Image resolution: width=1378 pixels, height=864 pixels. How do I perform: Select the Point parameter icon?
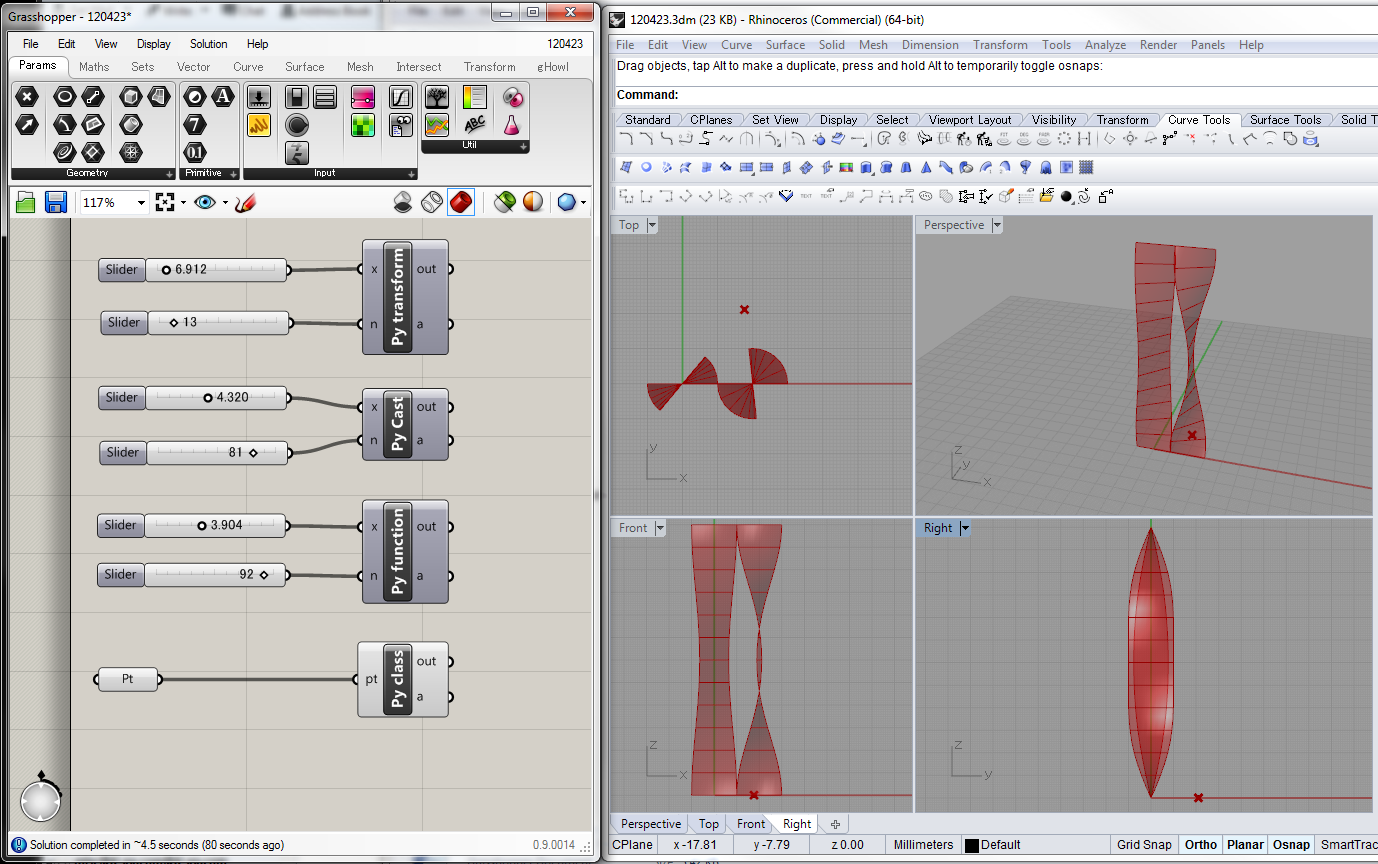[27, 97]
